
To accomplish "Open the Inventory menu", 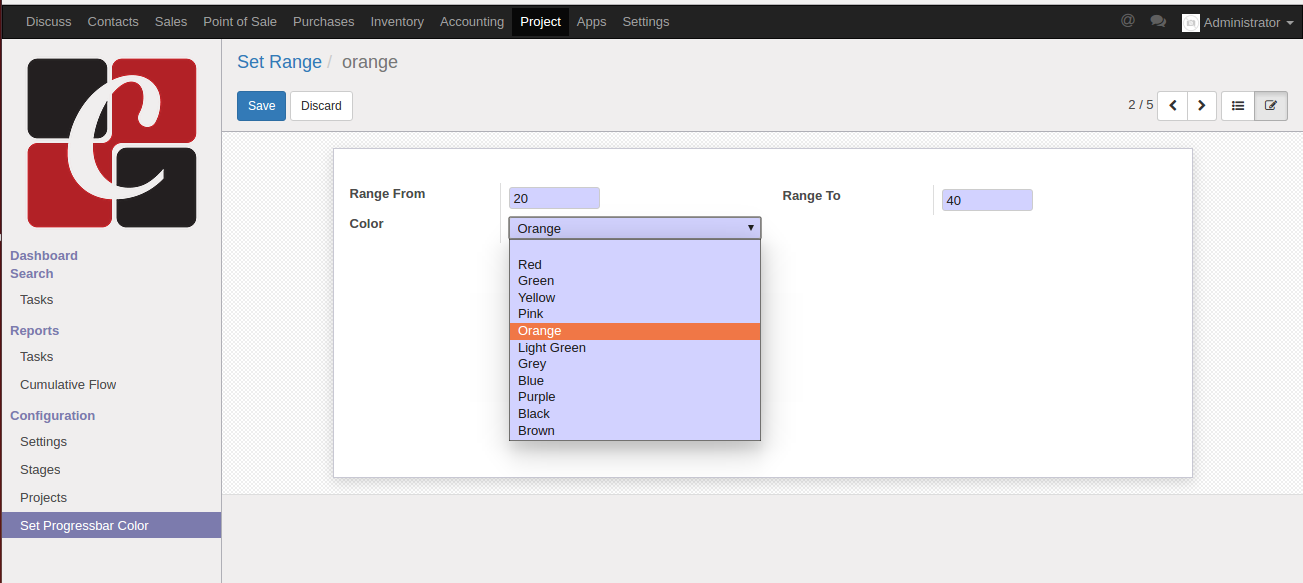I will (397, 21).
